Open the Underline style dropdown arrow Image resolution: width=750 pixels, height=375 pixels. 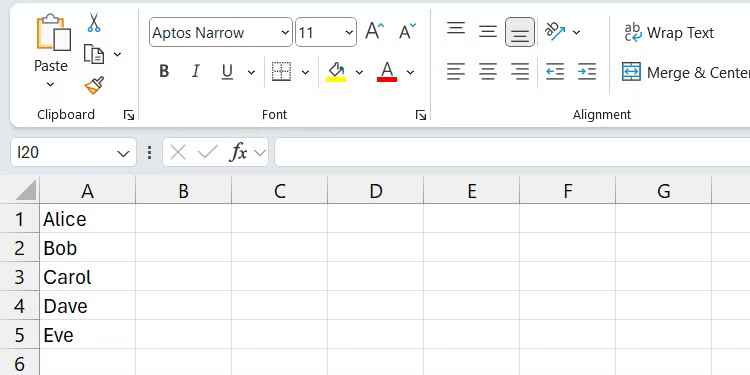(x=251, y=72)
